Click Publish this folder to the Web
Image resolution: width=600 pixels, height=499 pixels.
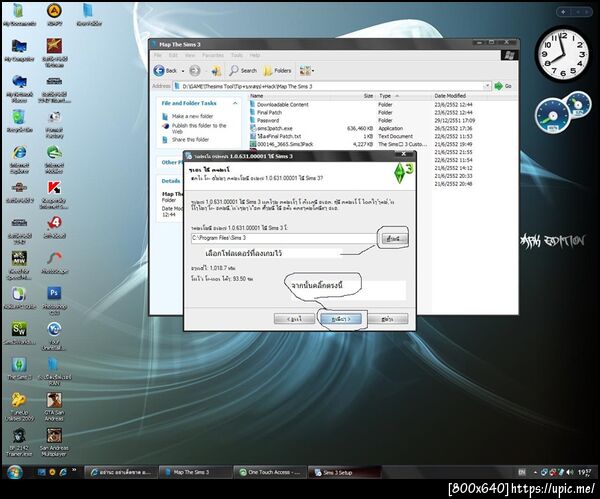coord(199,128)
